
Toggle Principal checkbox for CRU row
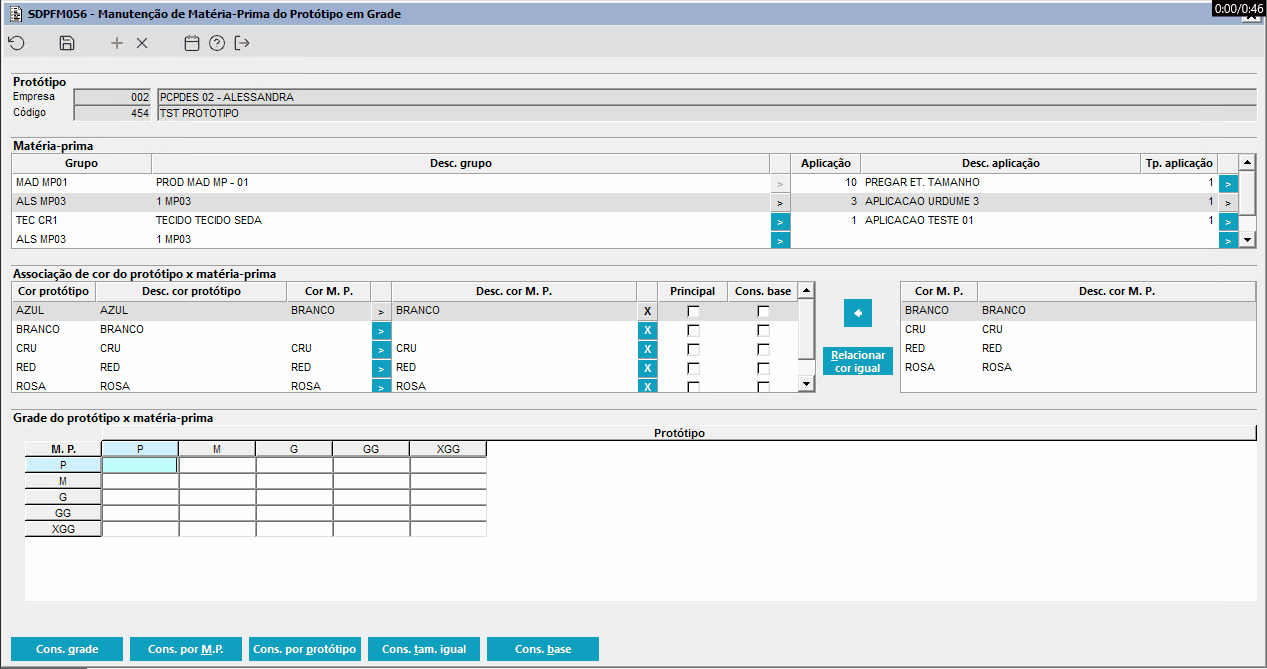pyautogui.click(x=693, y=350)
